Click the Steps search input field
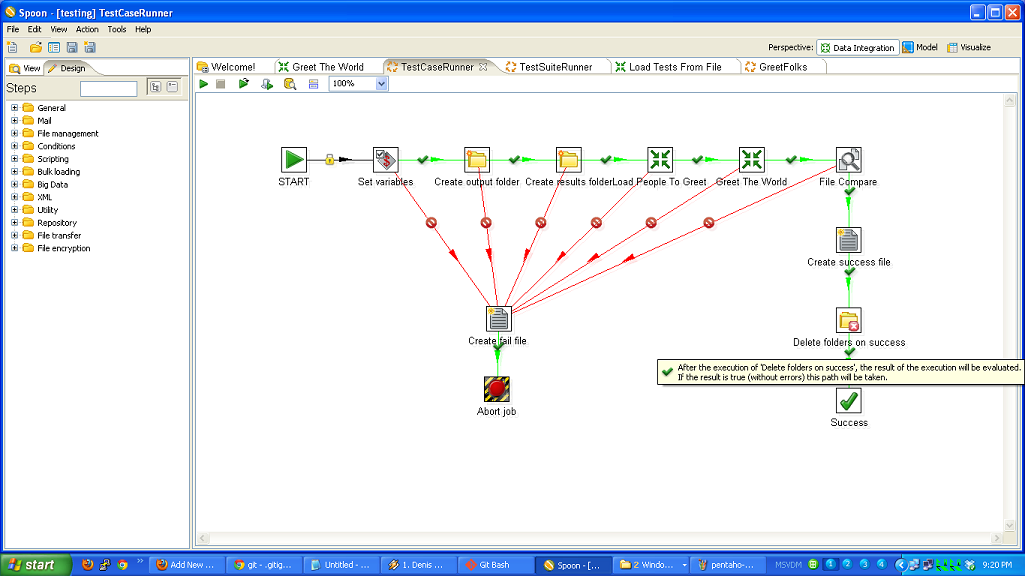Image resolution: width=1025 pixels, height=576 pixels. click(109, 88)
